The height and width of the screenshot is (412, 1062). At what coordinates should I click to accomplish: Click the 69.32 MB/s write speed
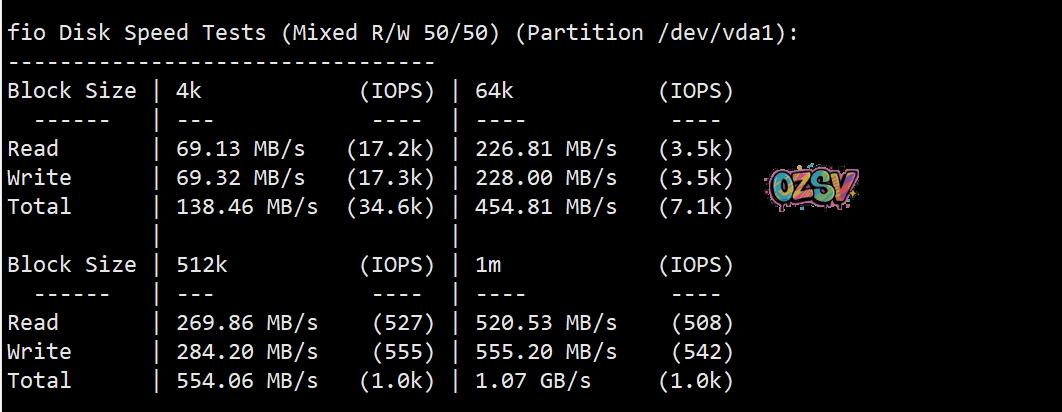pos(240,178)
